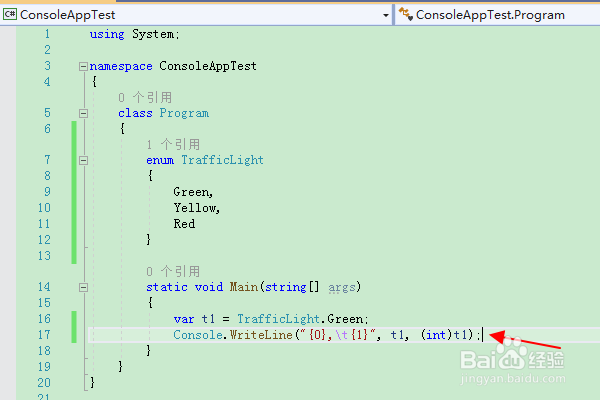
Task: Collapse the static void Main method
Action: 83,287
